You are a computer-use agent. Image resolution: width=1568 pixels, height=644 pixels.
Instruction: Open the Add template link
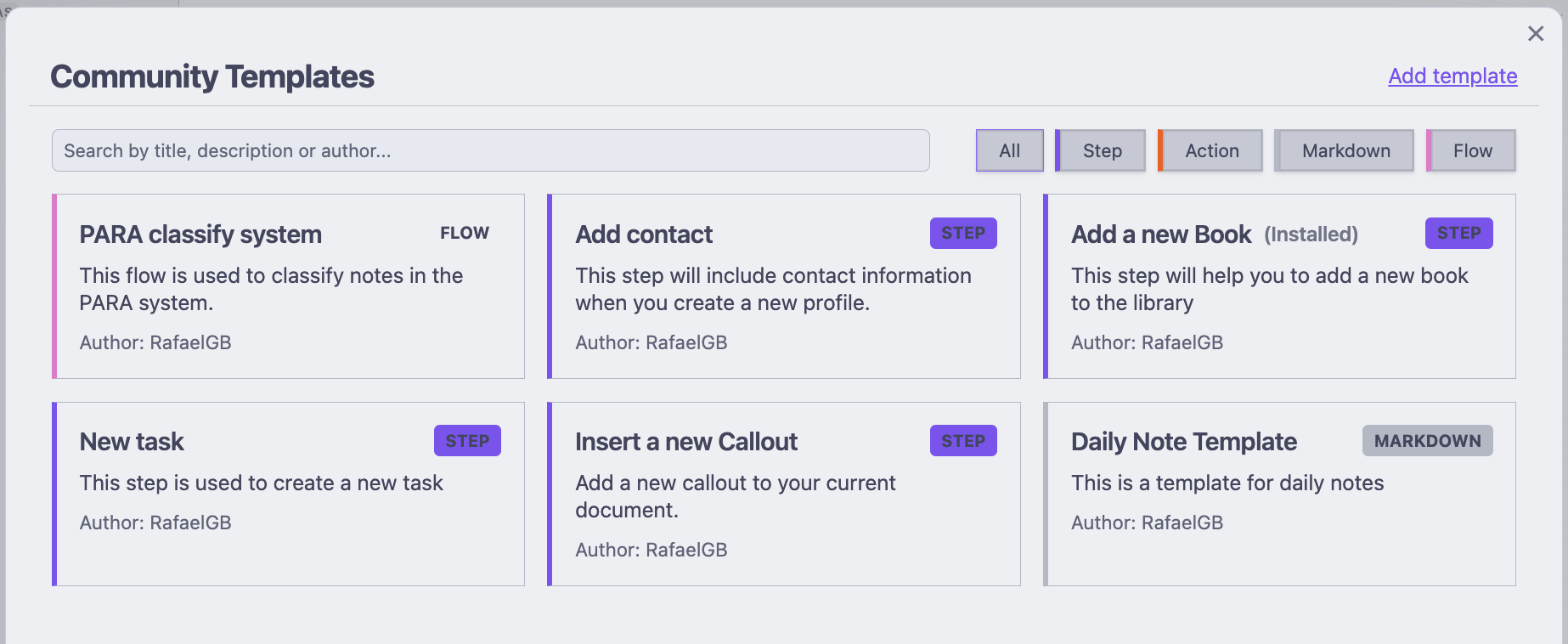(1452, 76)
